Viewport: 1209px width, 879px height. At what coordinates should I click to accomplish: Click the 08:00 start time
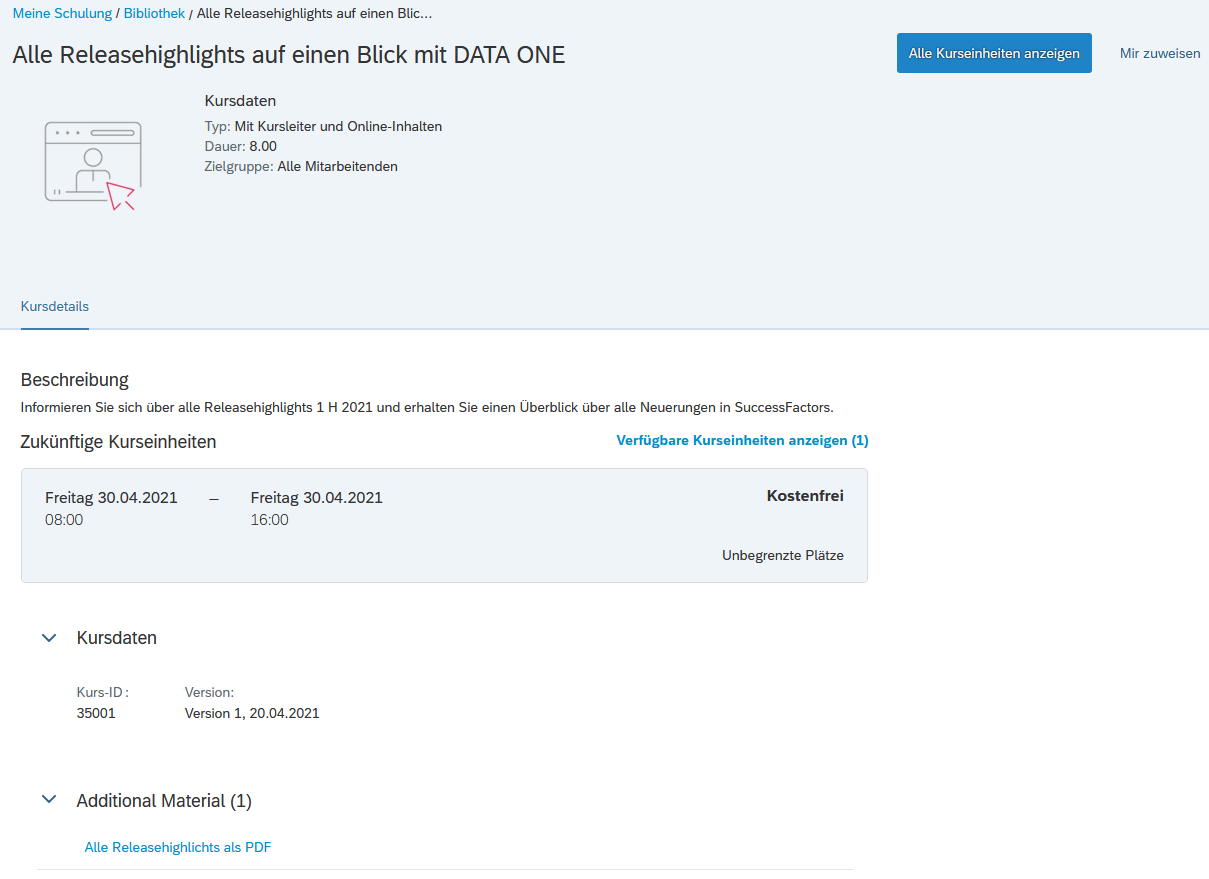click(x=64, y=520)
